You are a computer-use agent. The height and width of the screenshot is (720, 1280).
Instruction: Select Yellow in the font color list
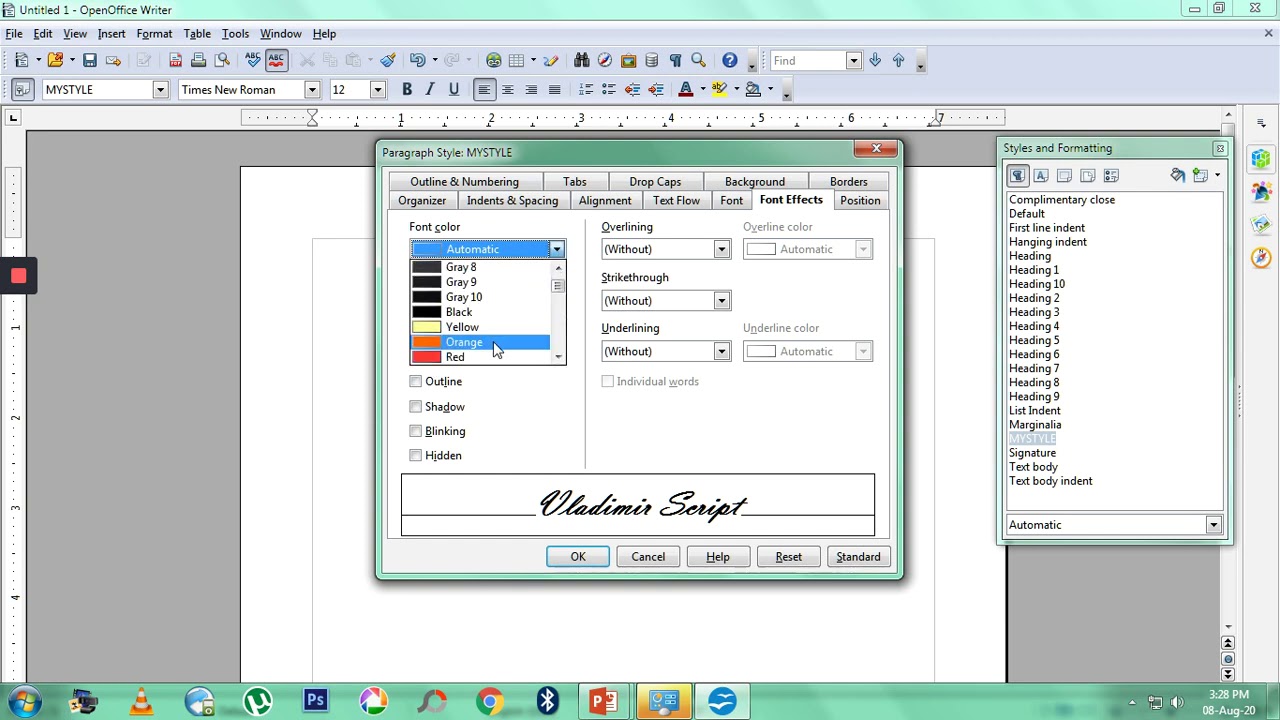[480, 327]
